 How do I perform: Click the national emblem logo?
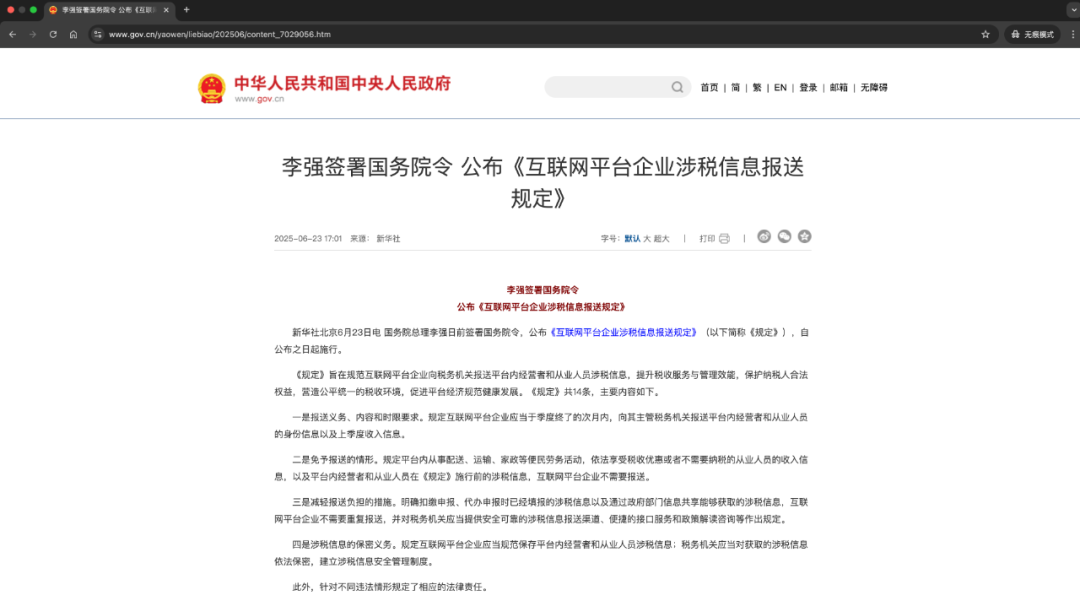(211, 89)
